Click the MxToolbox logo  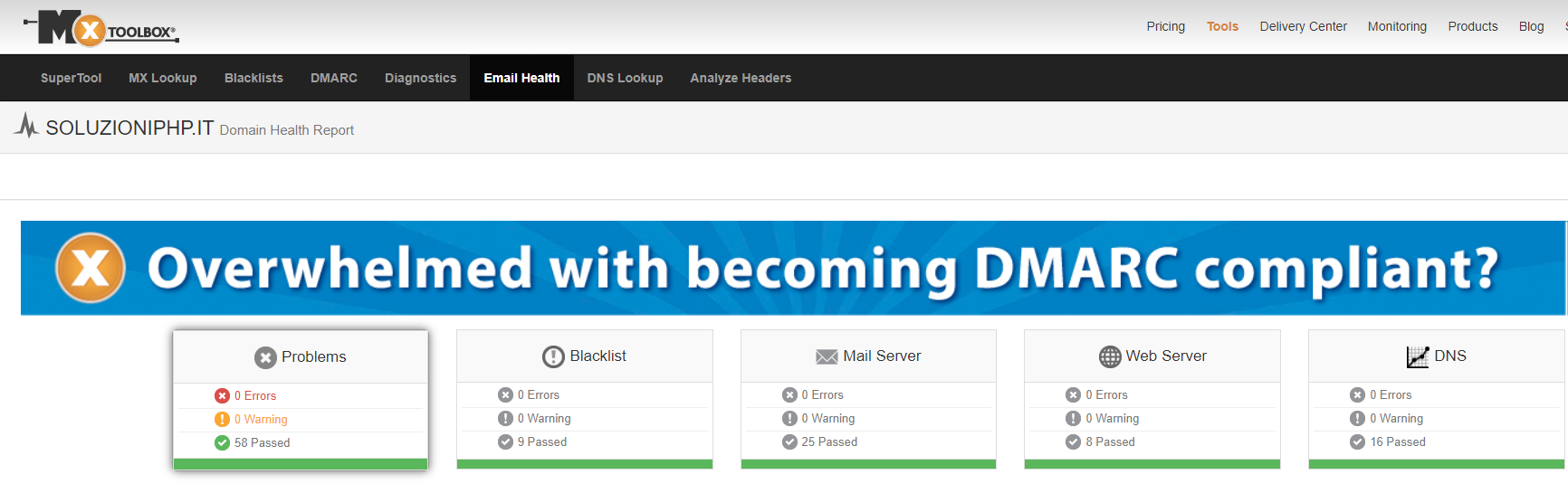[101, 28]
